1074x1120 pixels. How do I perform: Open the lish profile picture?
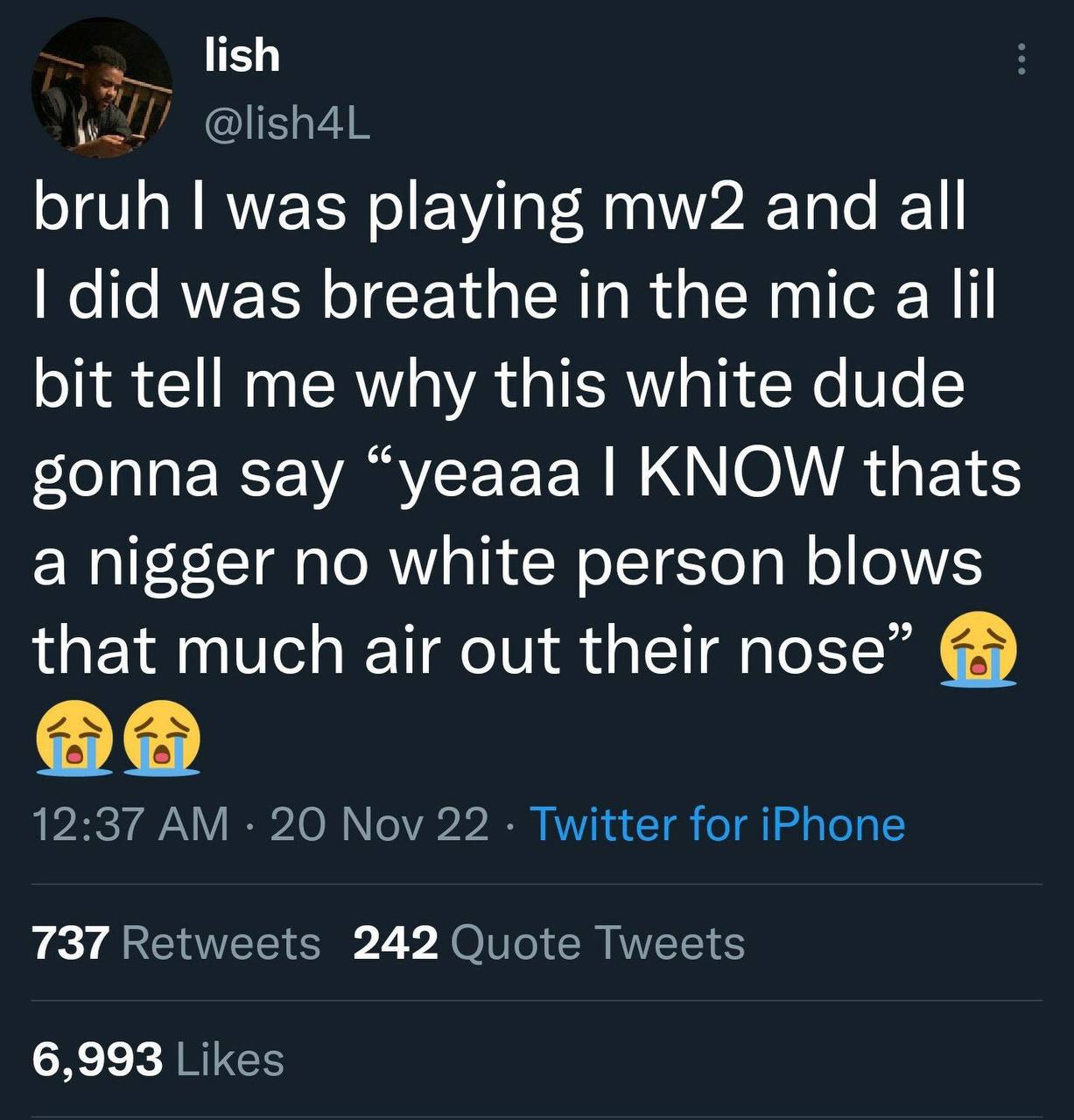tap(102, 88)
